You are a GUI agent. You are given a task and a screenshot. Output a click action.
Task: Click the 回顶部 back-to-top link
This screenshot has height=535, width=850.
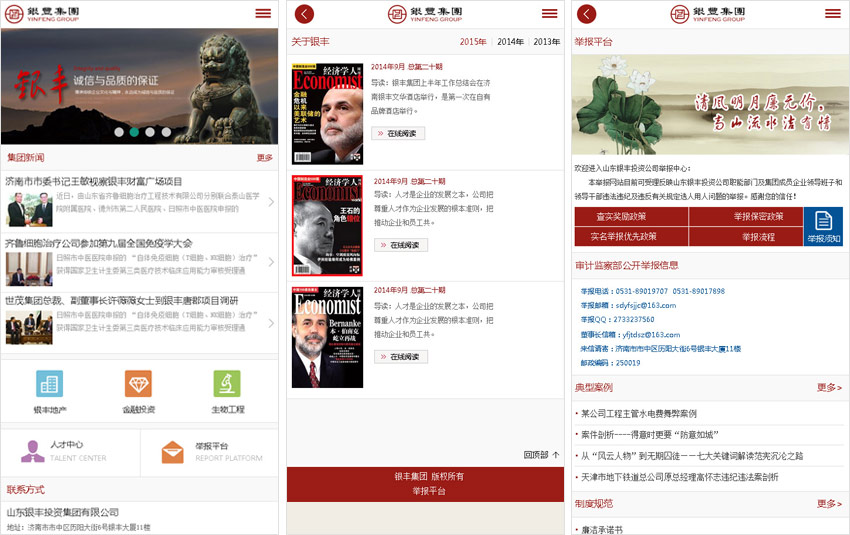[x=541, y=455]
